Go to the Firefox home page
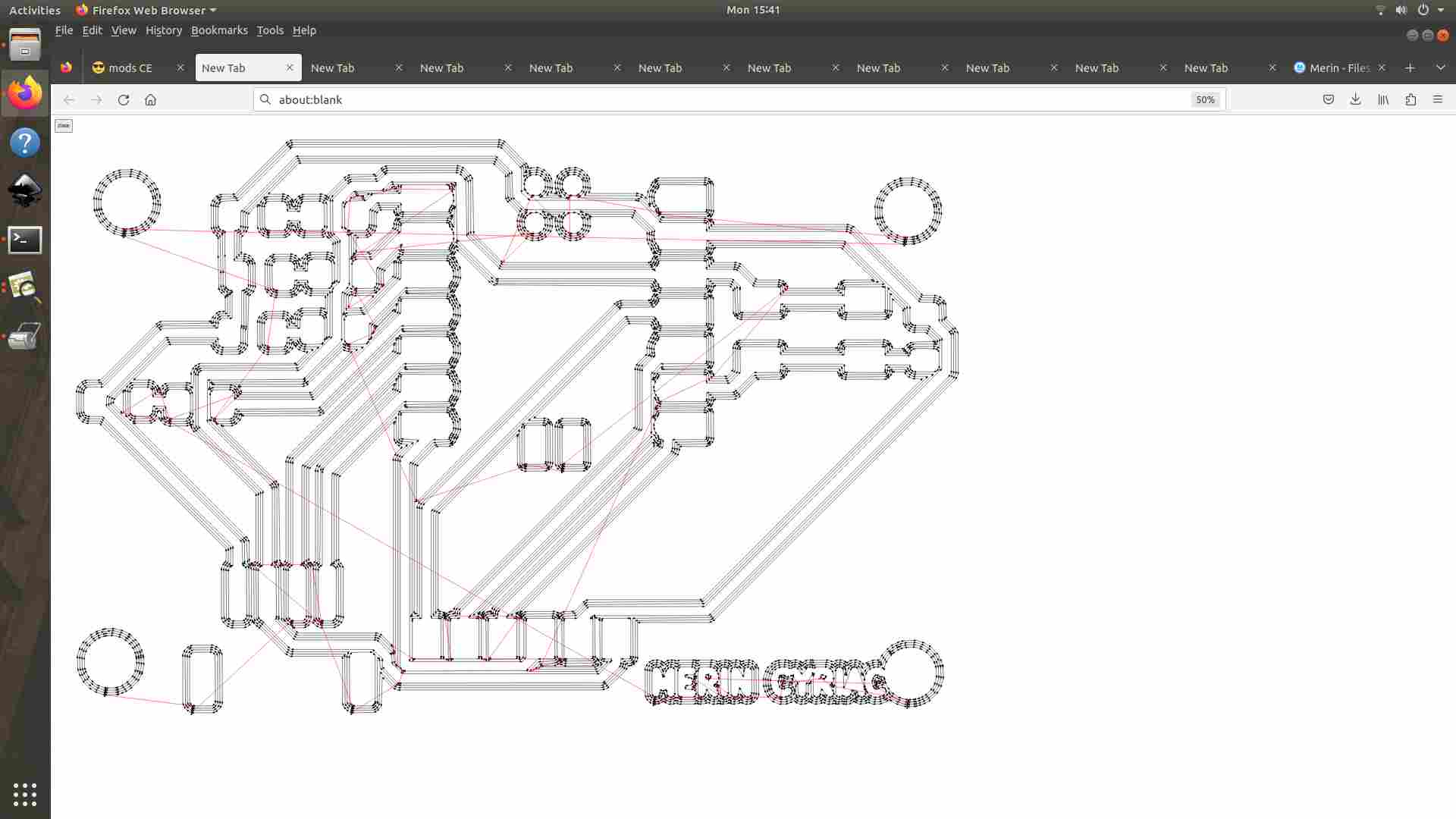 click(x=150, y=99)
